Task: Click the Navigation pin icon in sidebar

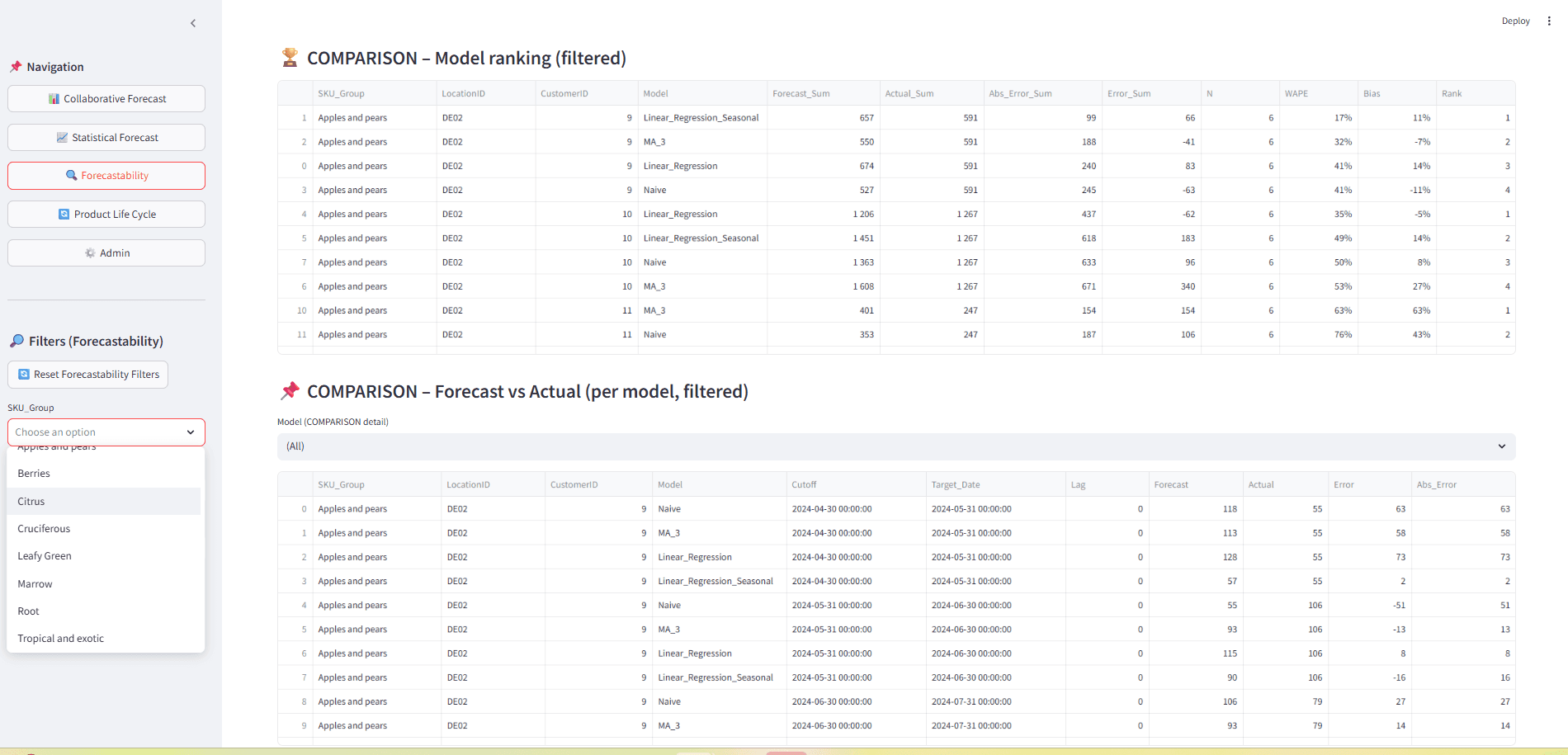Action: 15,66
